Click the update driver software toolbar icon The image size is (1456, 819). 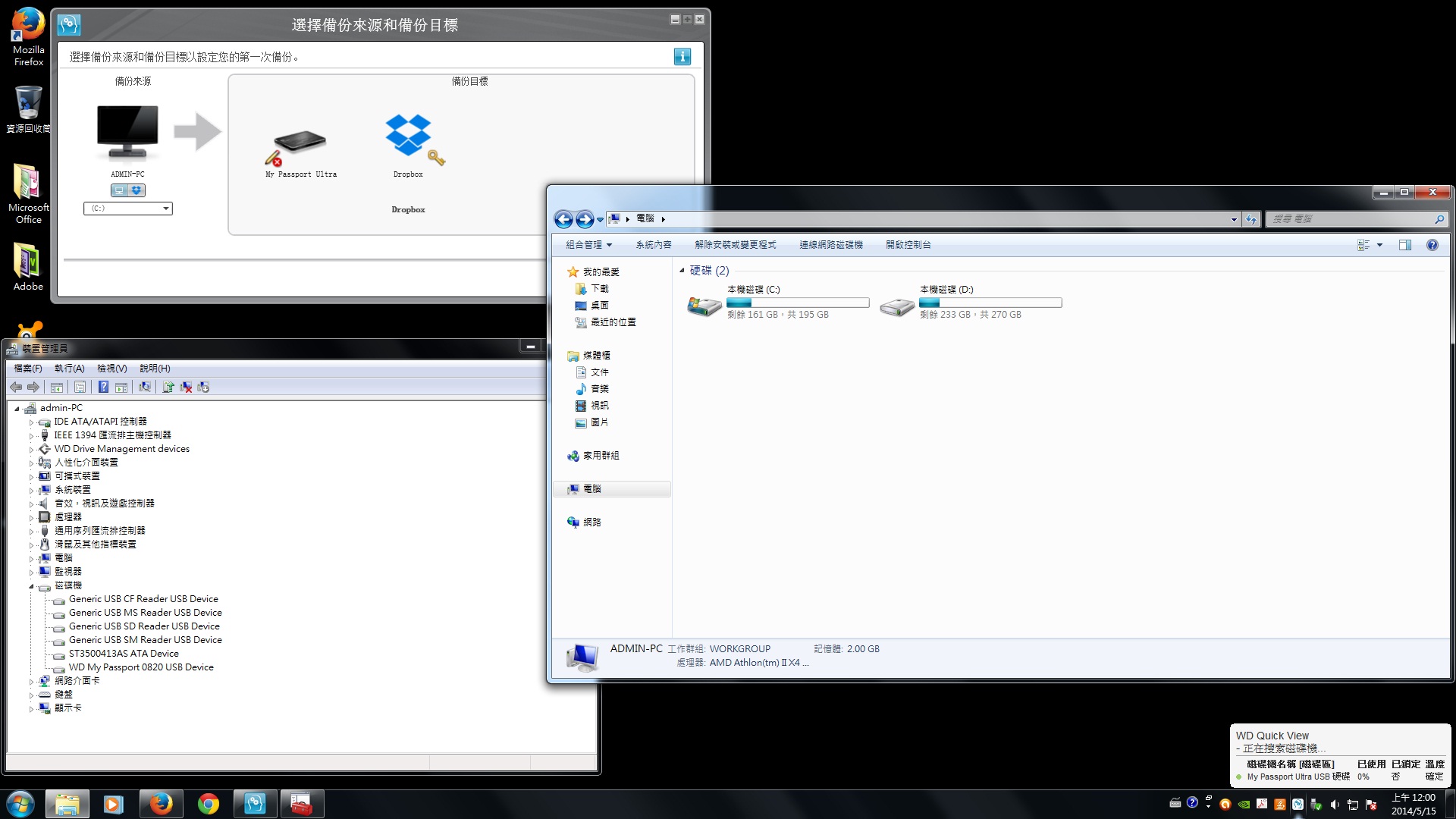tap(168, 387)
